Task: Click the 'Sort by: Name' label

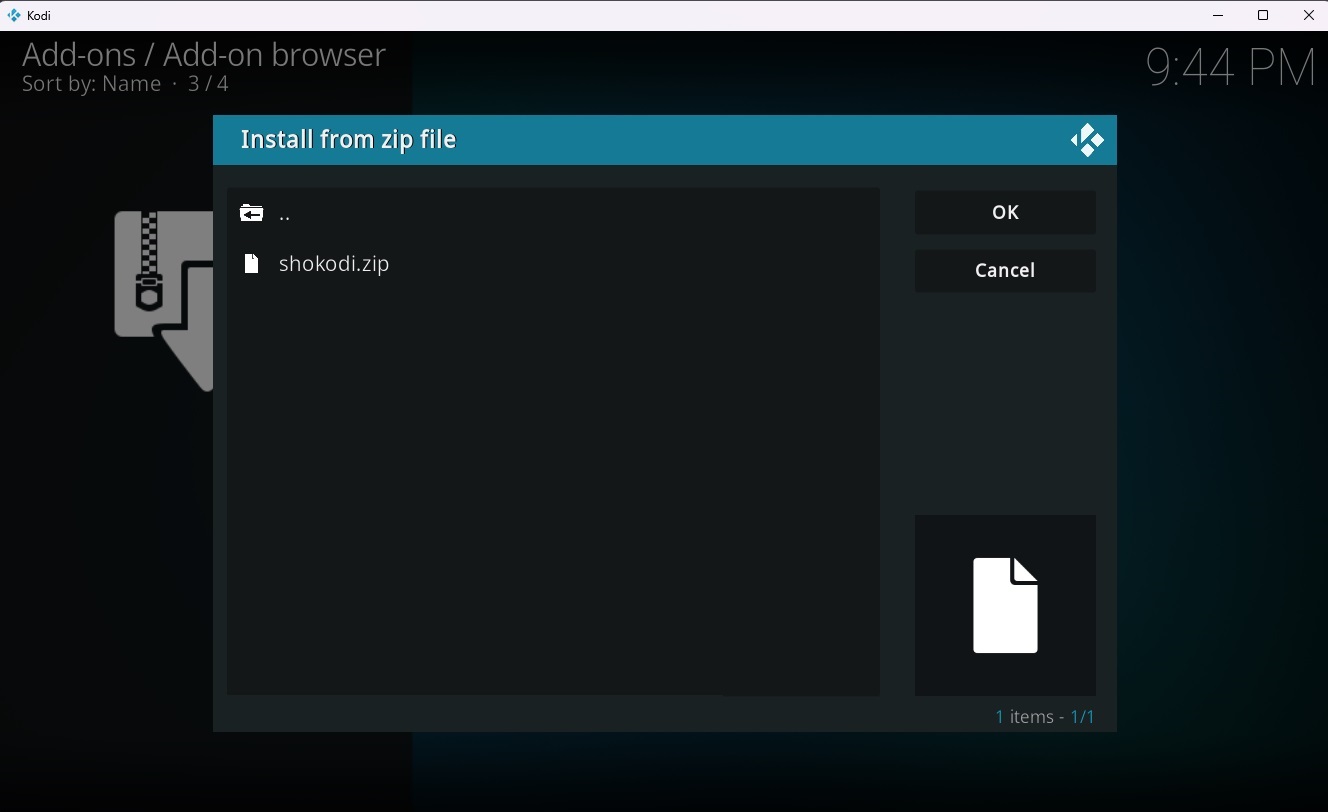Action: click(92, 84)
